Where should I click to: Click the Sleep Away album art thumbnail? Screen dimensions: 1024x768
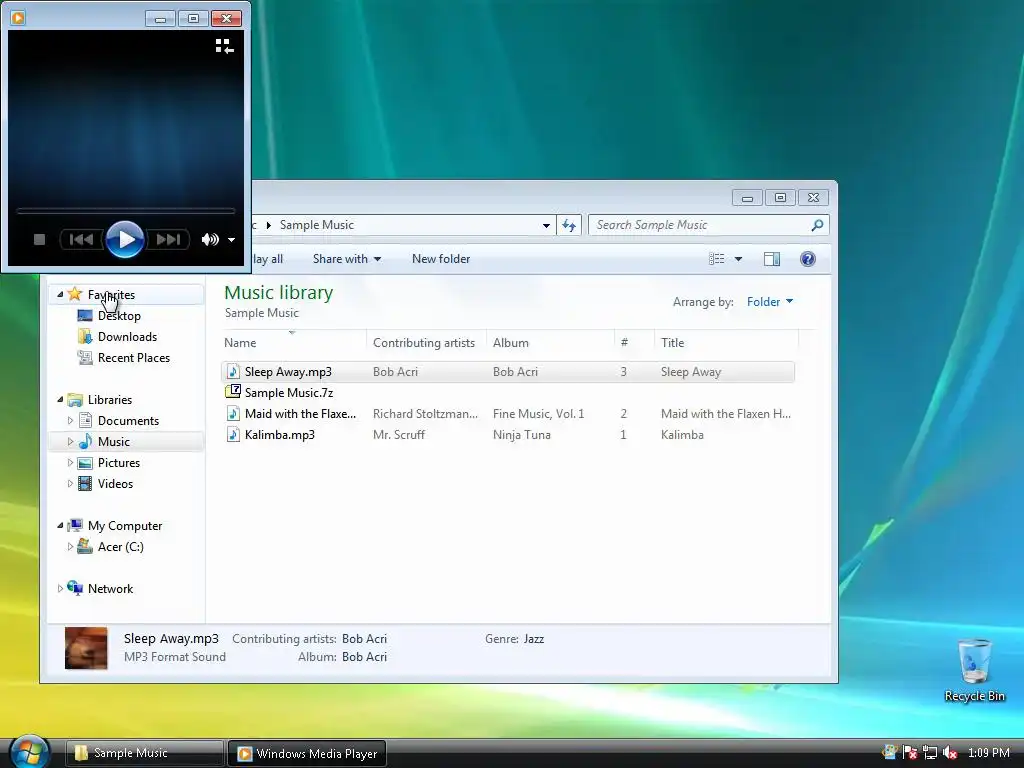[x=86, y=648]
